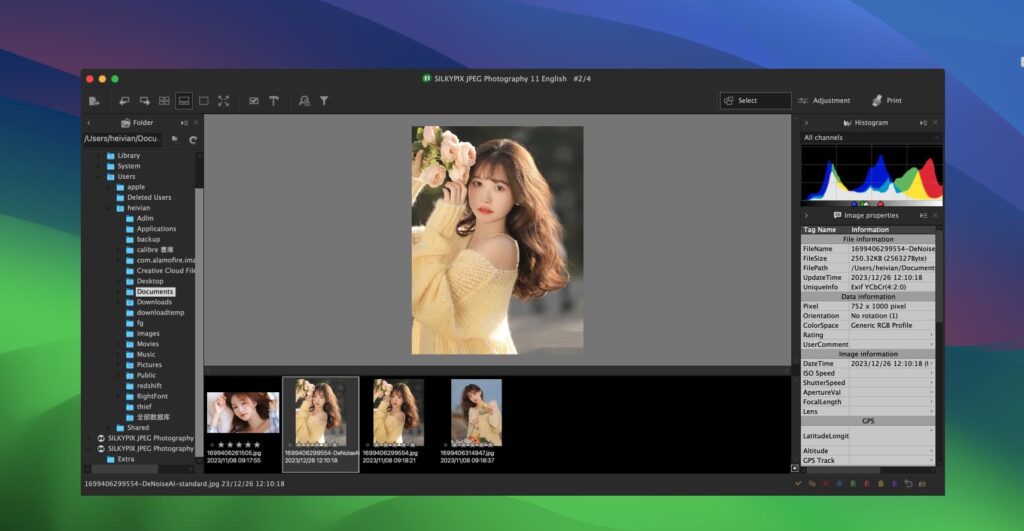Viewport: 1024px width, 531px height.
Task: Close the Histogram panel
Action: pyautogui.click(x=935, y=122)
